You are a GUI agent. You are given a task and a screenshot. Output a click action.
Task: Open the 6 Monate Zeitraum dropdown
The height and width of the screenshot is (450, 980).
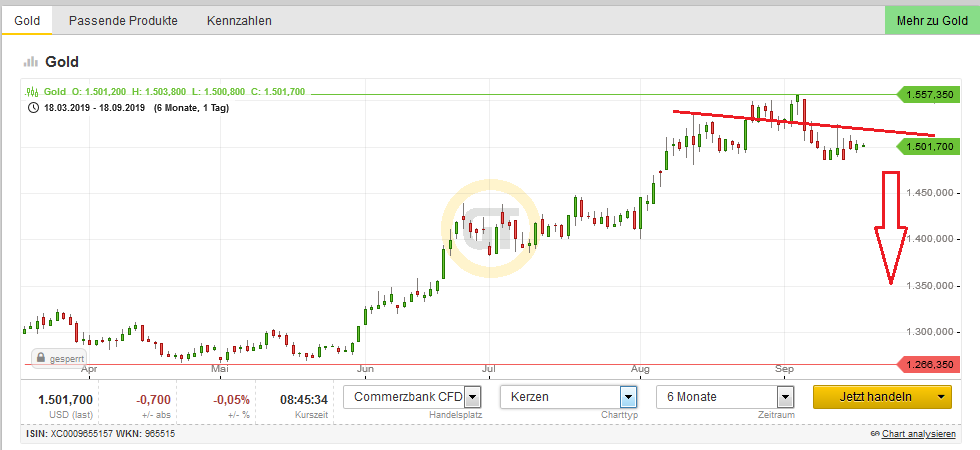pos(725,397)
